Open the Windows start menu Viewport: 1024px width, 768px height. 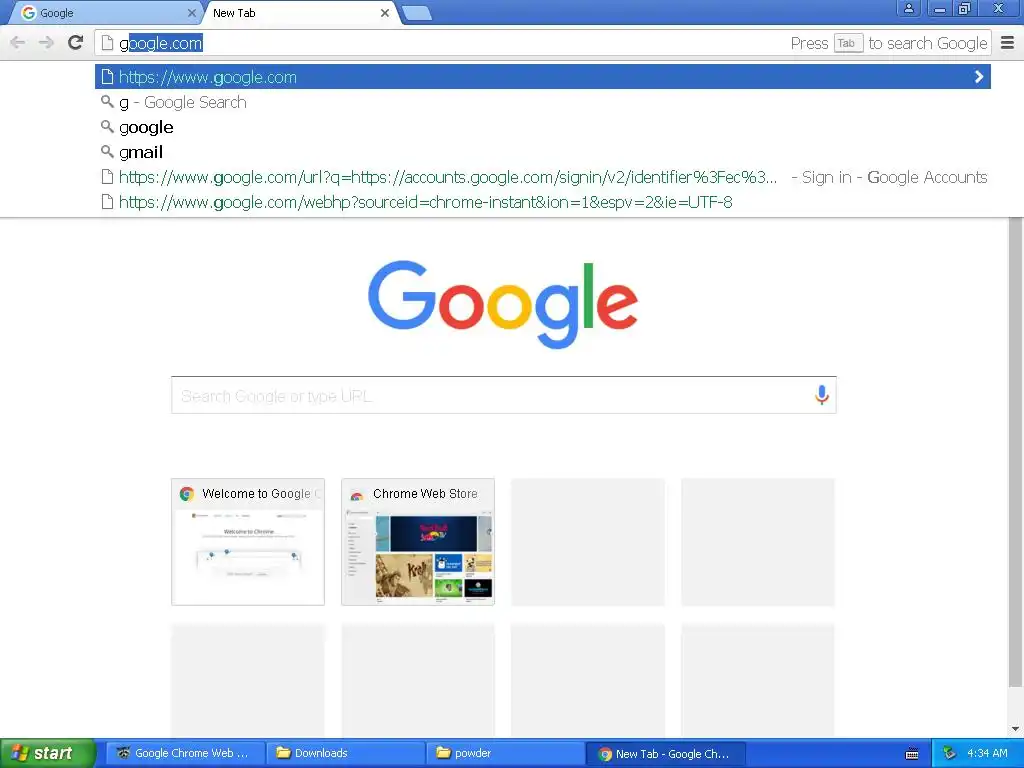(x=48, y=753)
